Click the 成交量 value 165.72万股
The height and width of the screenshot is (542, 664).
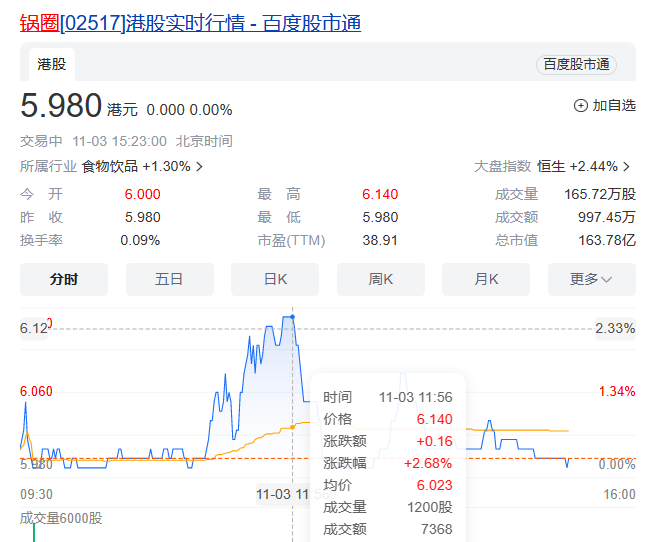pos(600,194)
